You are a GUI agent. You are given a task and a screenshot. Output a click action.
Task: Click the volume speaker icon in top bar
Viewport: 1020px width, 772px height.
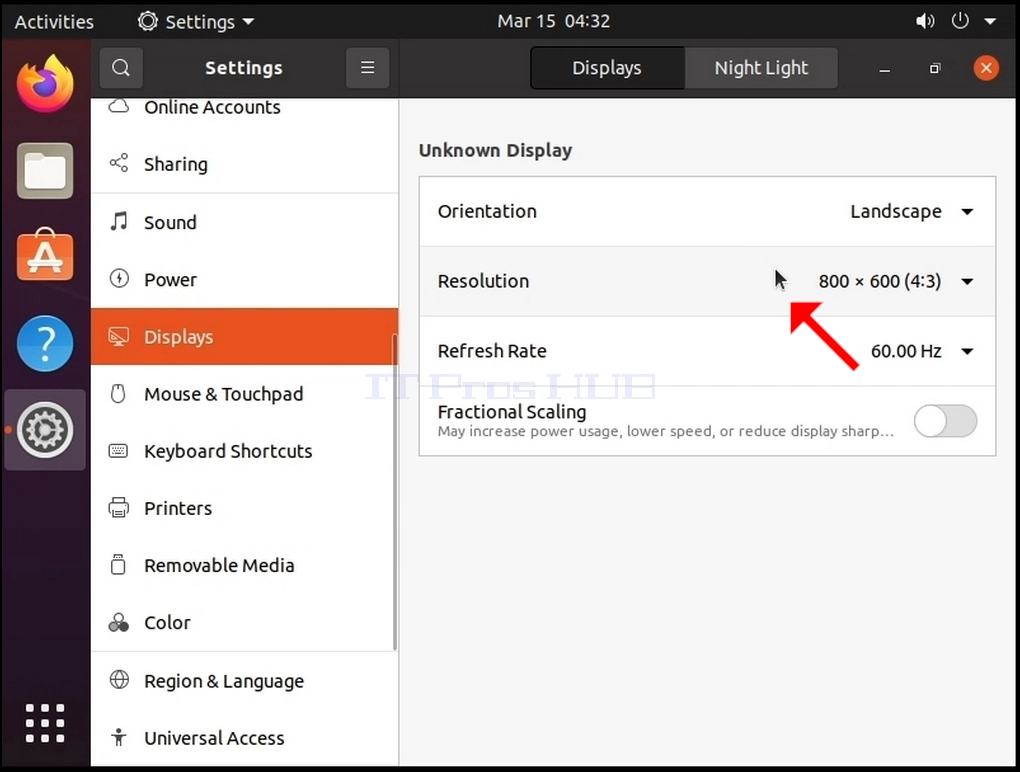point(925,21)
